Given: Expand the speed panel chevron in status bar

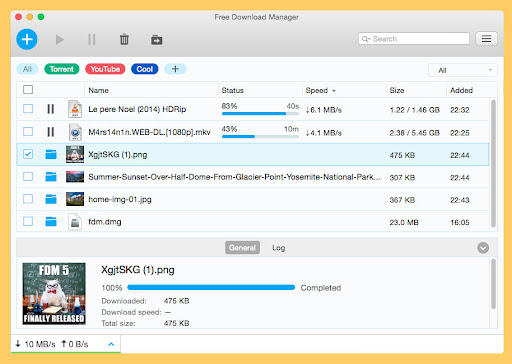Looking at the screenshot, I should [111, 344].
